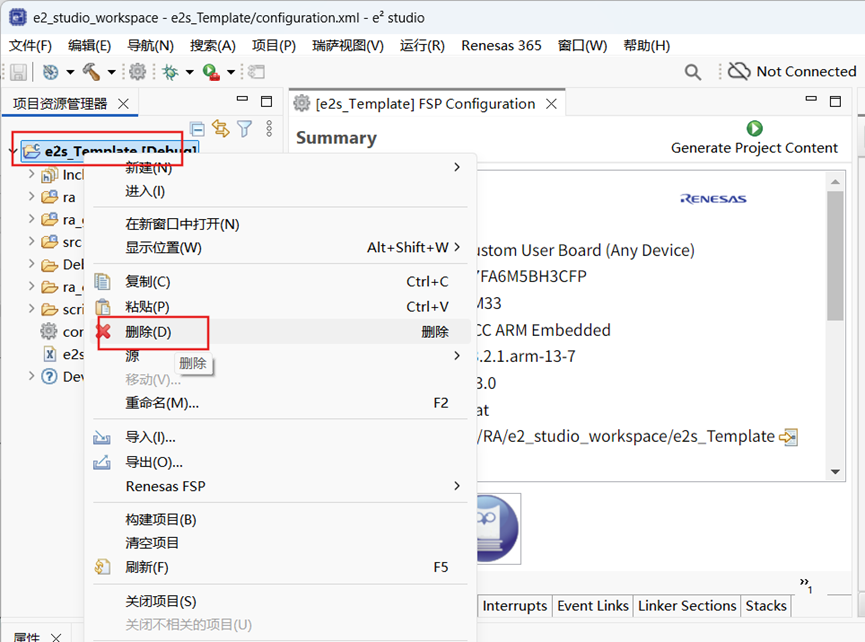Launch debug with the bug icon
Viewport: 865px width, 642px height.
point(170,72)
